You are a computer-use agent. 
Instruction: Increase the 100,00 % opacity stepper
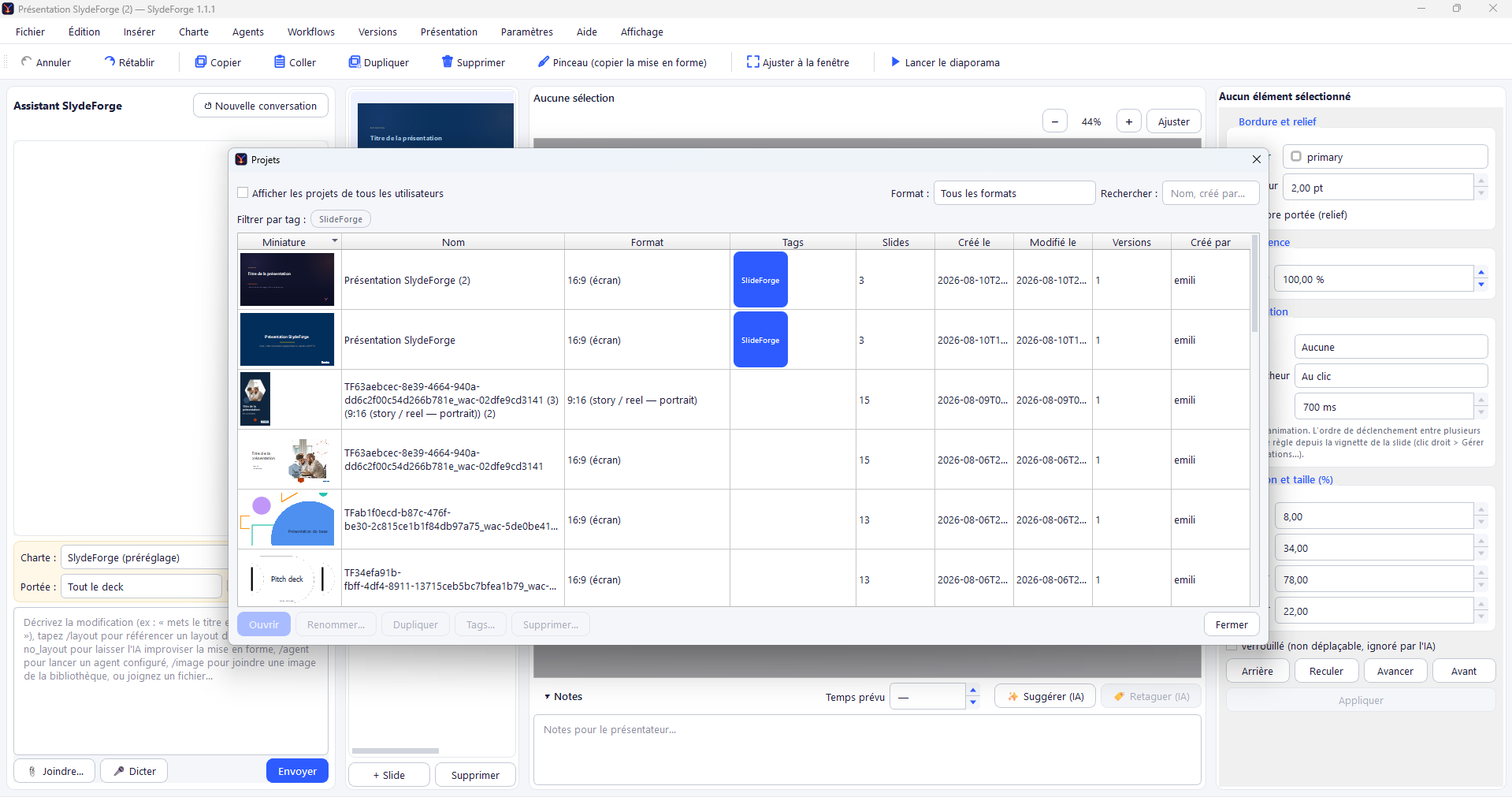pyautogui.click(x=1481, y=273)
